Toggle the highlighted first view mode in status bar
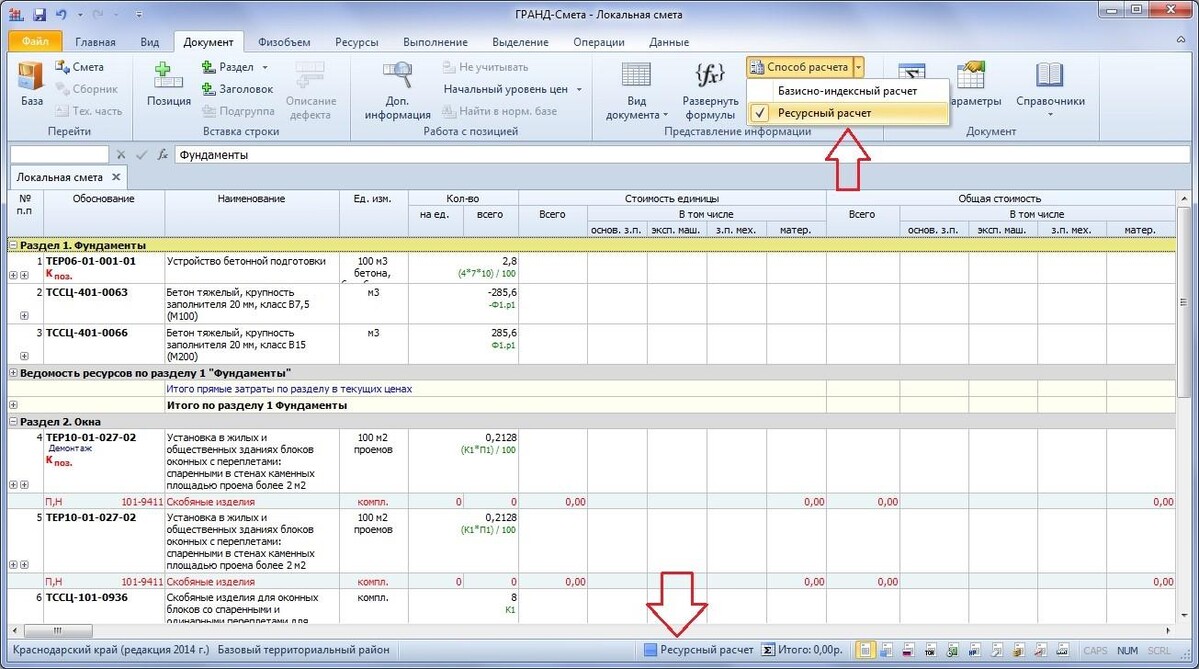 pyautogui.click(x=865, y=650)
